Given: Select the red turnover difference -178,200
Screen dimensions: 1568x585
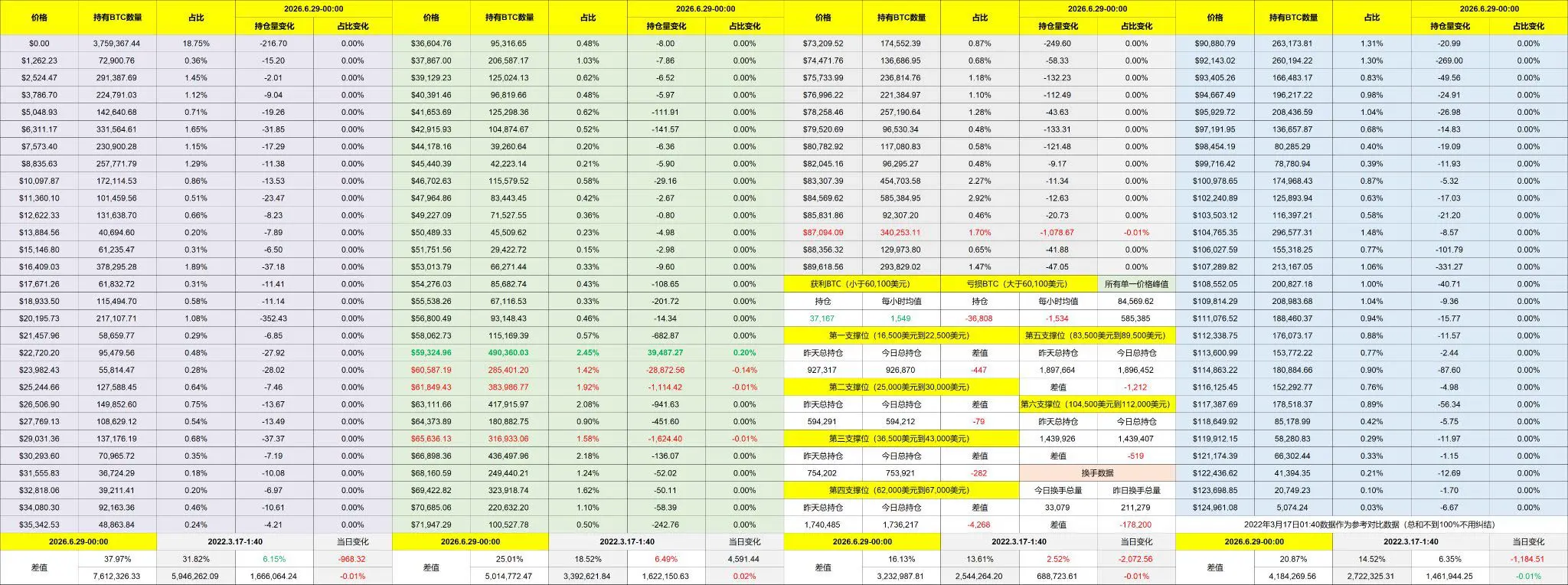Looking at the screenshot, I should (x=1136, y=525).
